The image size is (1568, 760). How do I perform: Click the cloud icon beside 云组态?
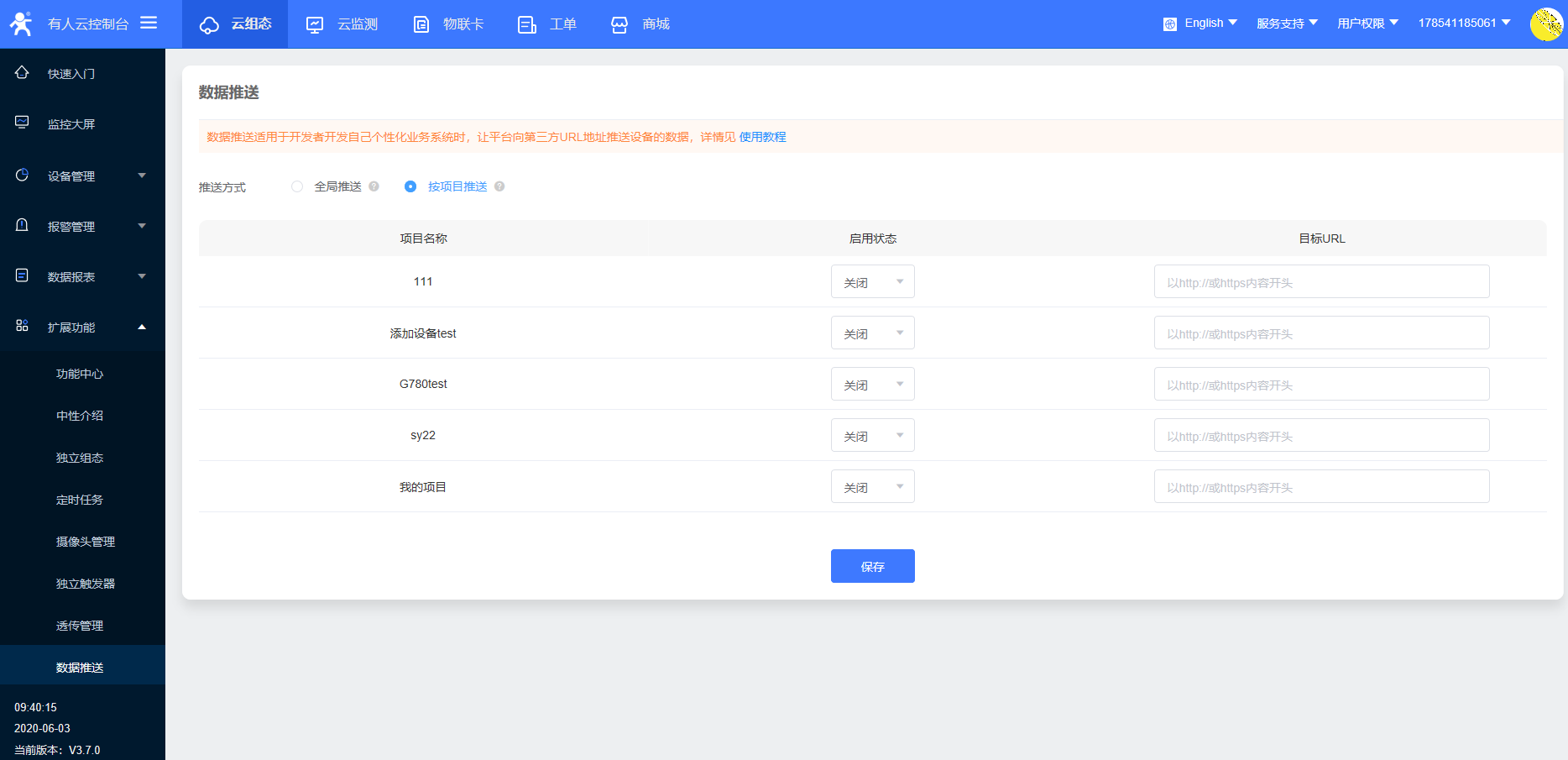pyautogui.click(x=209, y=25)
